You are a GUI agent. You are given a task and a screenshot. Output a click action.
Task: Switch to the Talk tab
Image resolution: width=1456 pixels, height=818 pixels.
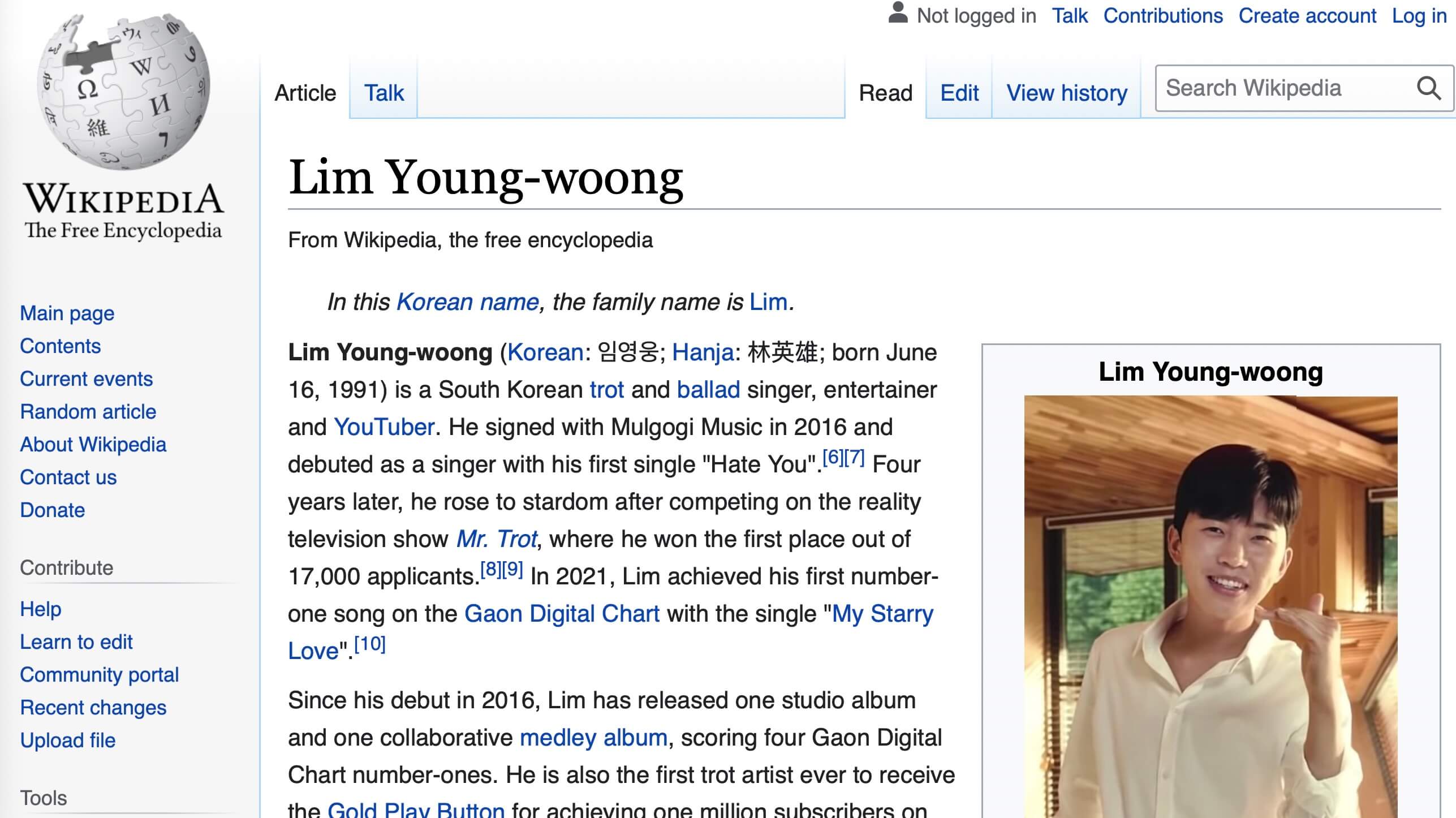pos(384,93)
